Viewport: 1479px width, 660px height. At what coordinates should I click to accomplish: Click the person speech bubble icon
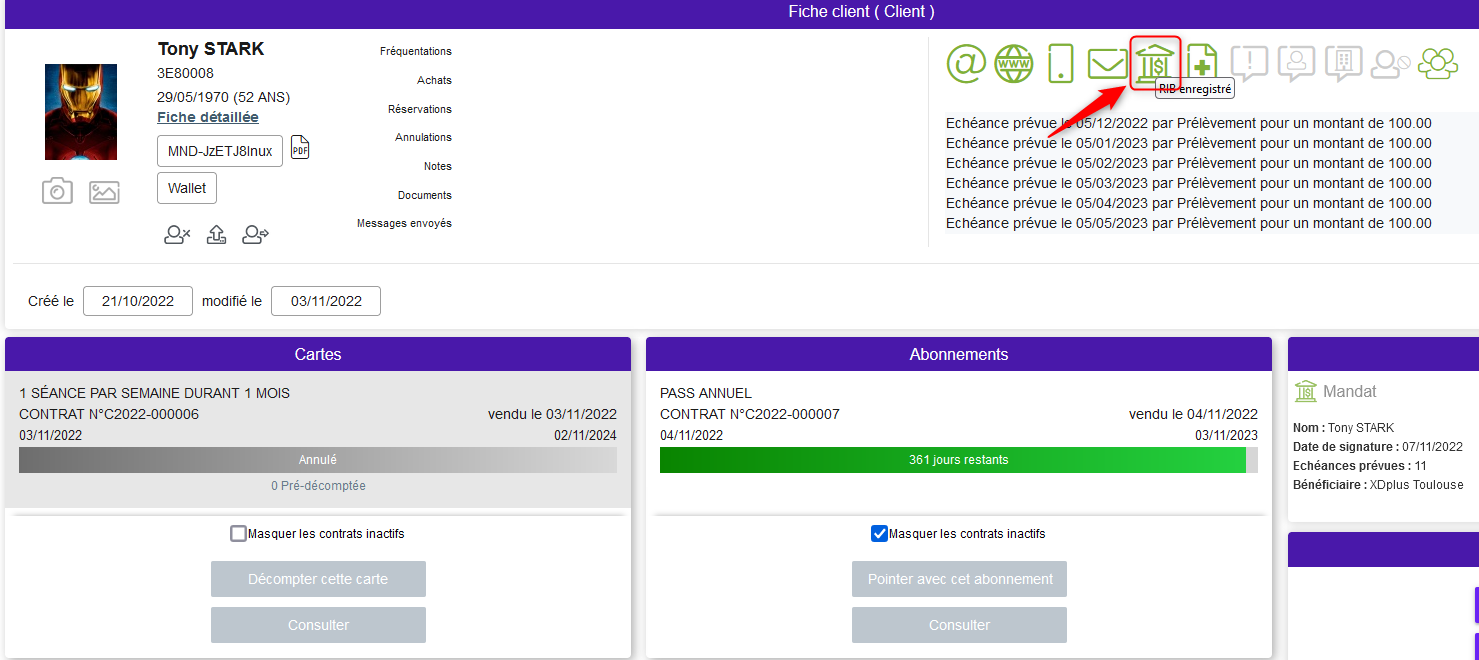[x=1296, y=63]
